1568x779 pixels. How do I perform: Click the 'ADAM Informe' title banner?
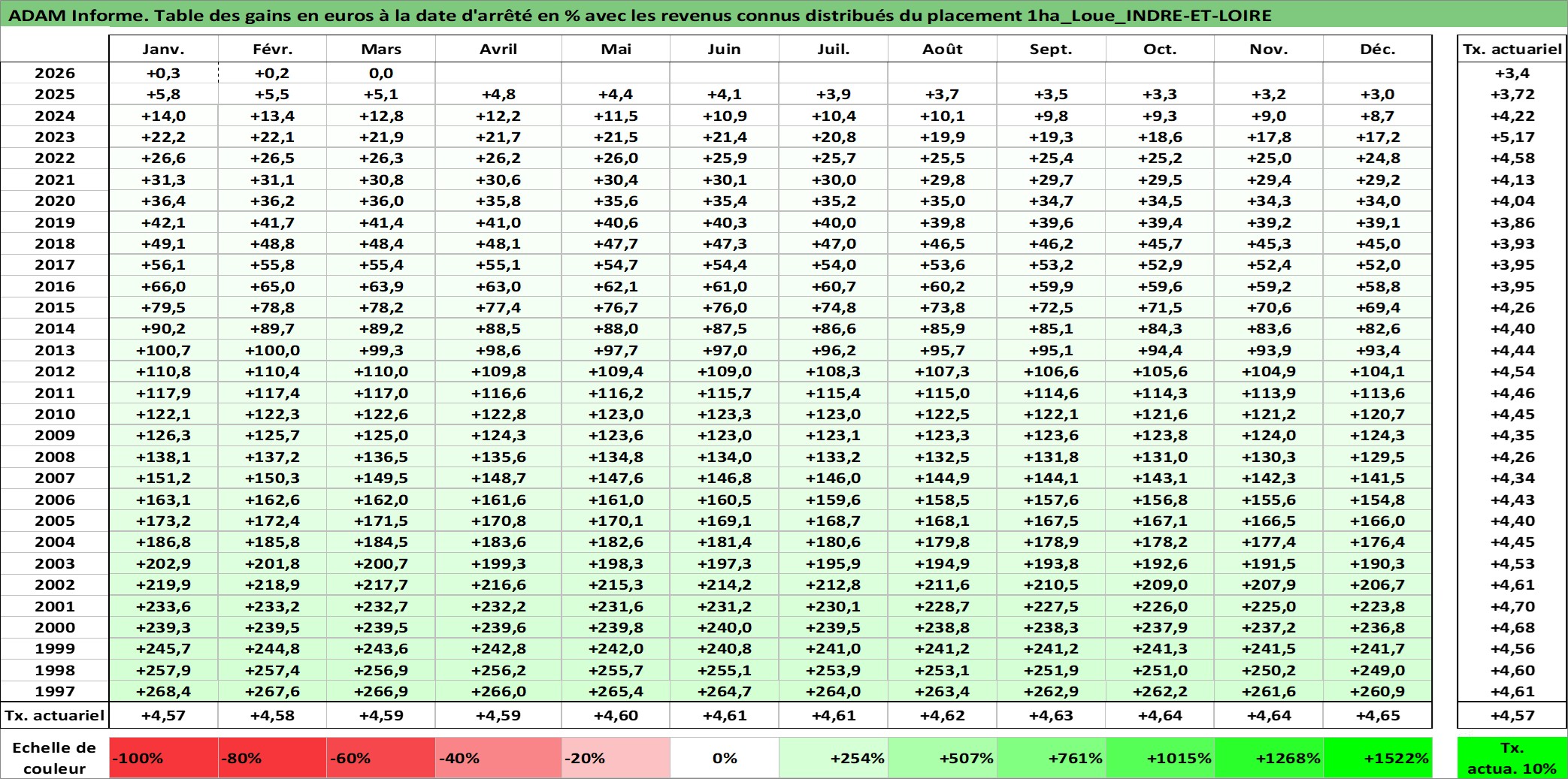784,14
